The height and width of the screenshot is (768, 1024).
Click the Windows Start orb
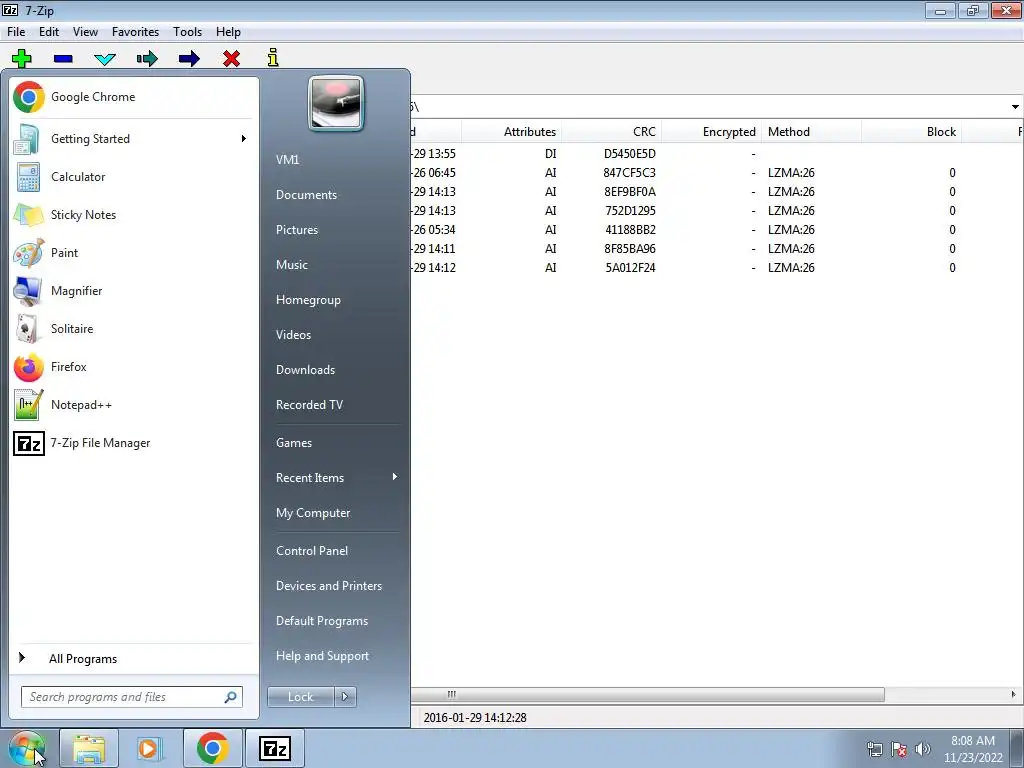click(27, 748)
